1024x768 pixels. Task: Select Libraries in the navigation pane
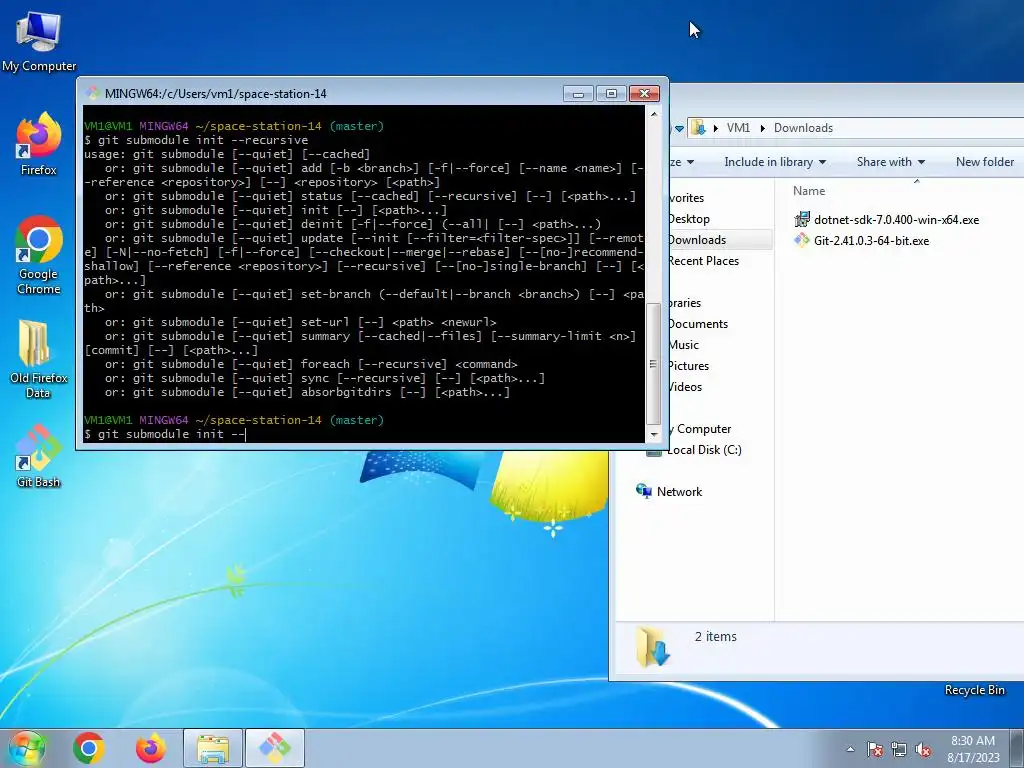coord(685,303)
